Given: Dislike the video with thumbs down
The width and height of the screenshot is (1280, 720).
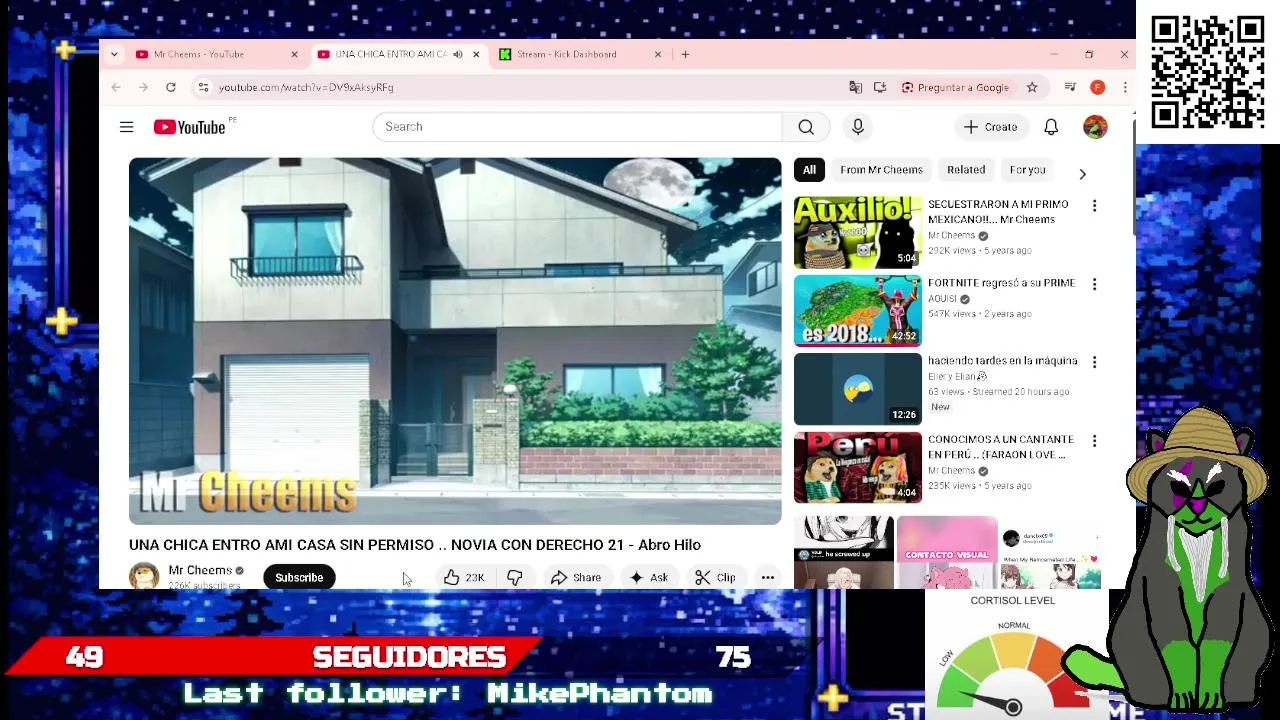Looking at the screenshot, I should point(515,577).
